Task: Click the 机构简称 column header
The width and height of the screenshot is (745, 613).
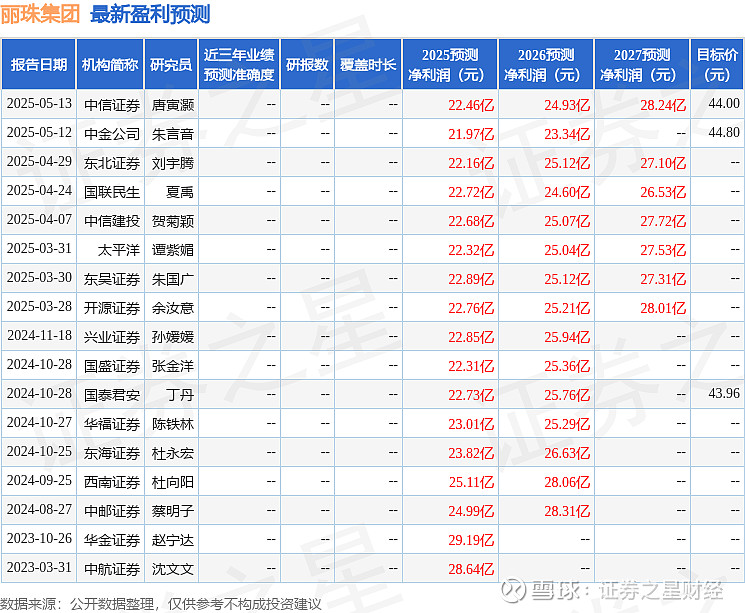Action: pyautogui.click(x=110, y=65)
